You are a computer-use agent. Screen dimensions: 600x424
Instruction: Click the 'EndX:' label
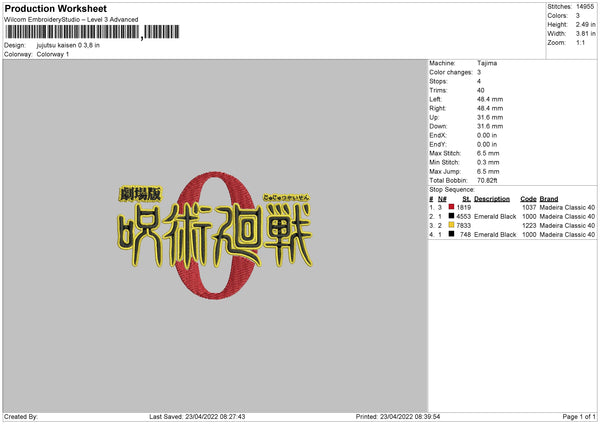[x=438, y=135]
